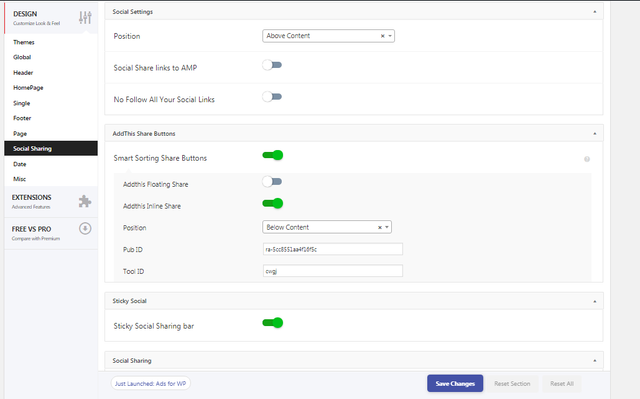This screenshot has width=640, height=399.
Task: Open the Just Launched: Ads for WP link
Action: [x=150, y=383]
